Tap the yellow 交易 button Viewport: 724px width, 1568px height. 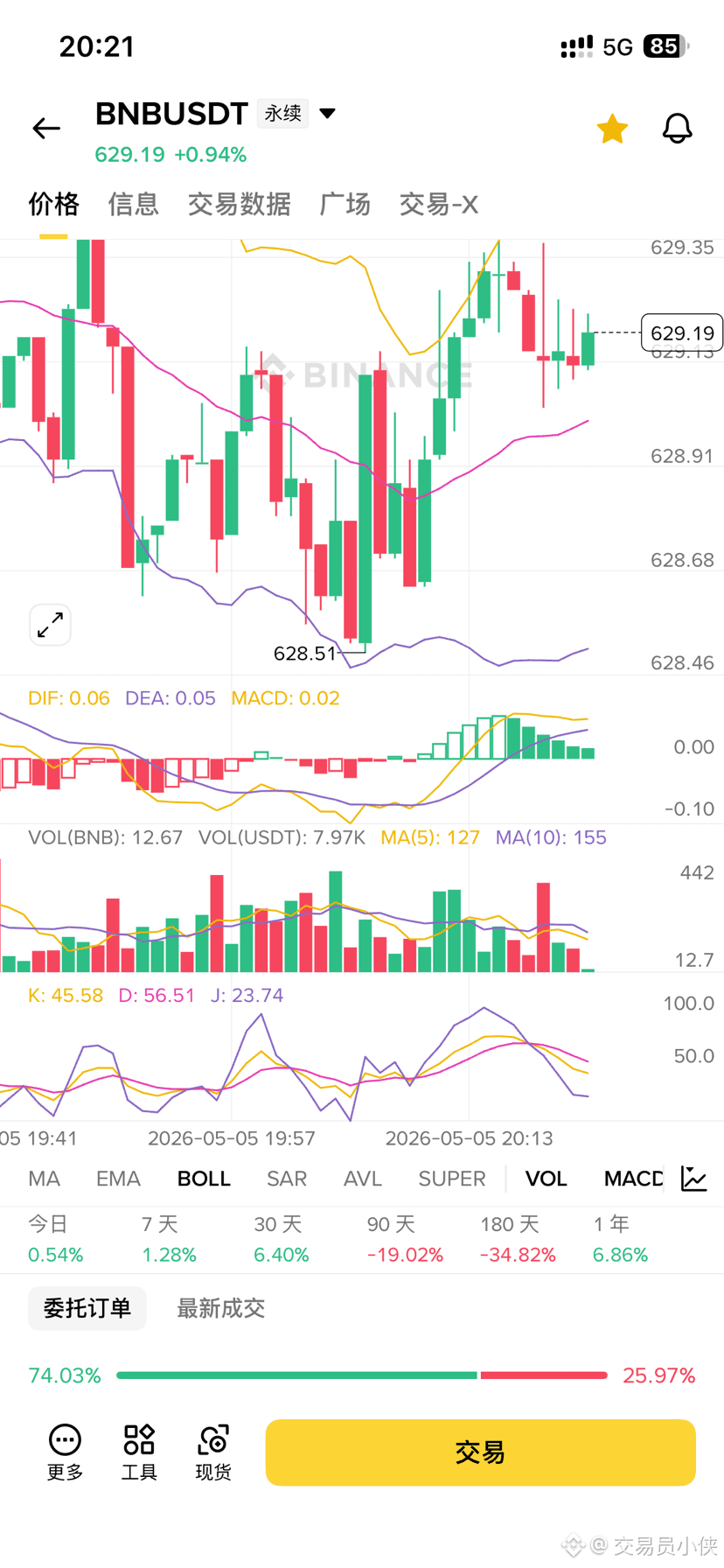click(x=480, y=1452)
